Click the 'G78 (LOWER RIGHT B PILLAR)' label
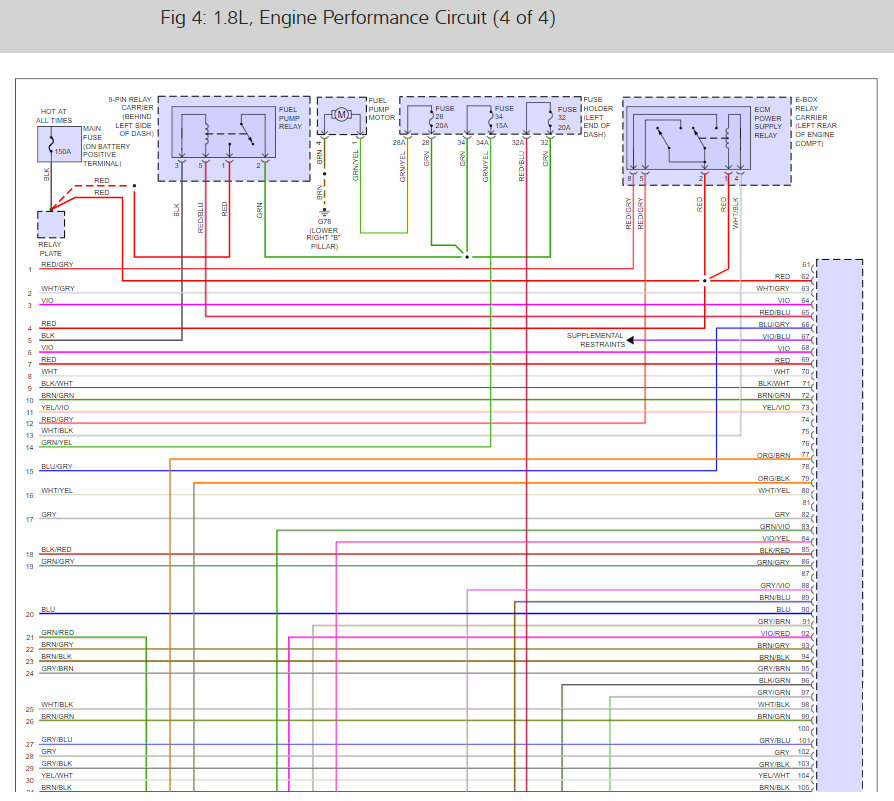894x801 pixels. coord(324,234)
